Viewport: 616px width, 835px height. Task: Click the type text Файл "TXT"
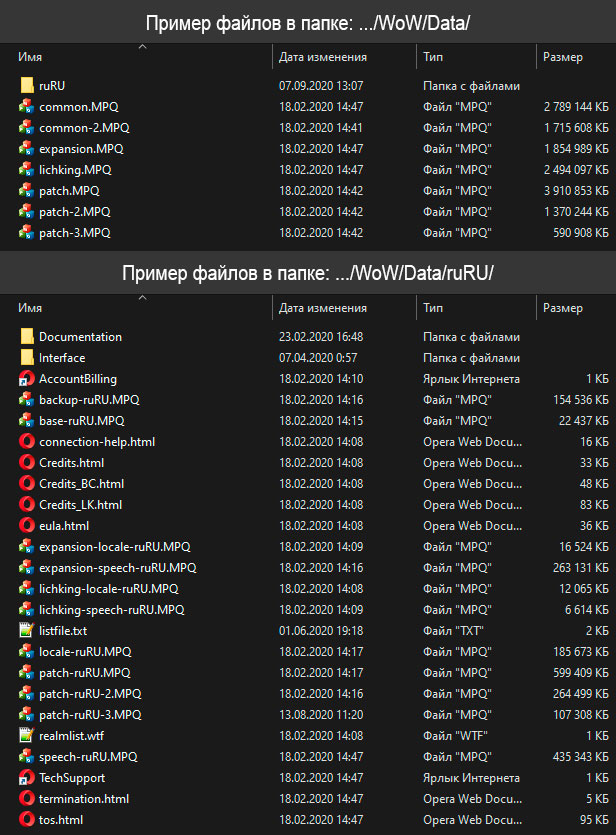tap(453, 631)
